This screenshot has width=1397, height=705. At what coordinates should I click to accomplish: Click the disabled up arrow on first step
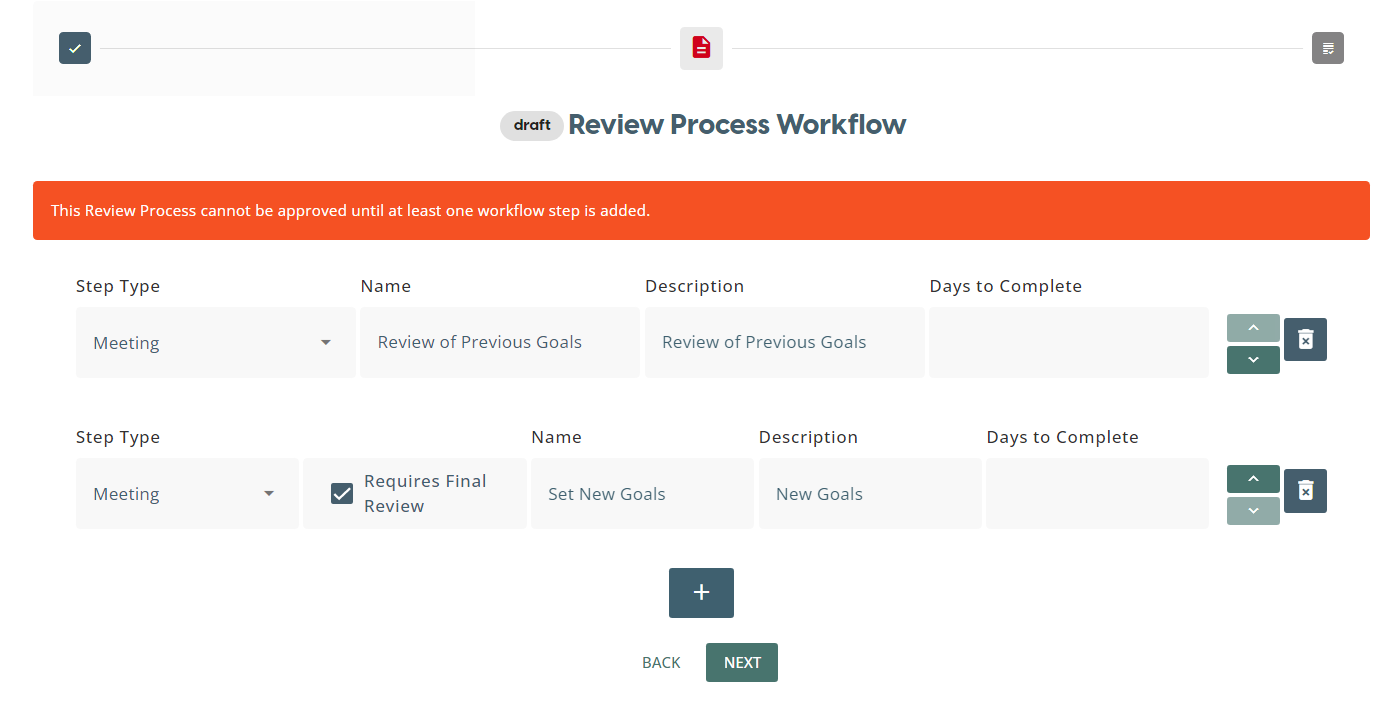click(x=1253, y=328)
